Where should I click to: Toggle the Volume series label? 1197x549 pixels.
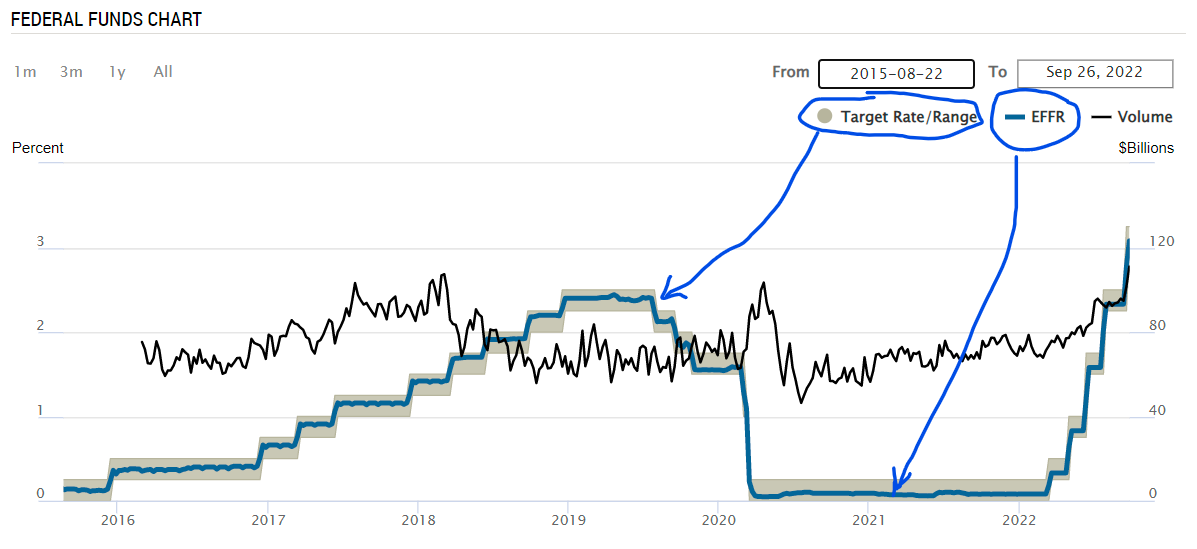point(1145,117)
